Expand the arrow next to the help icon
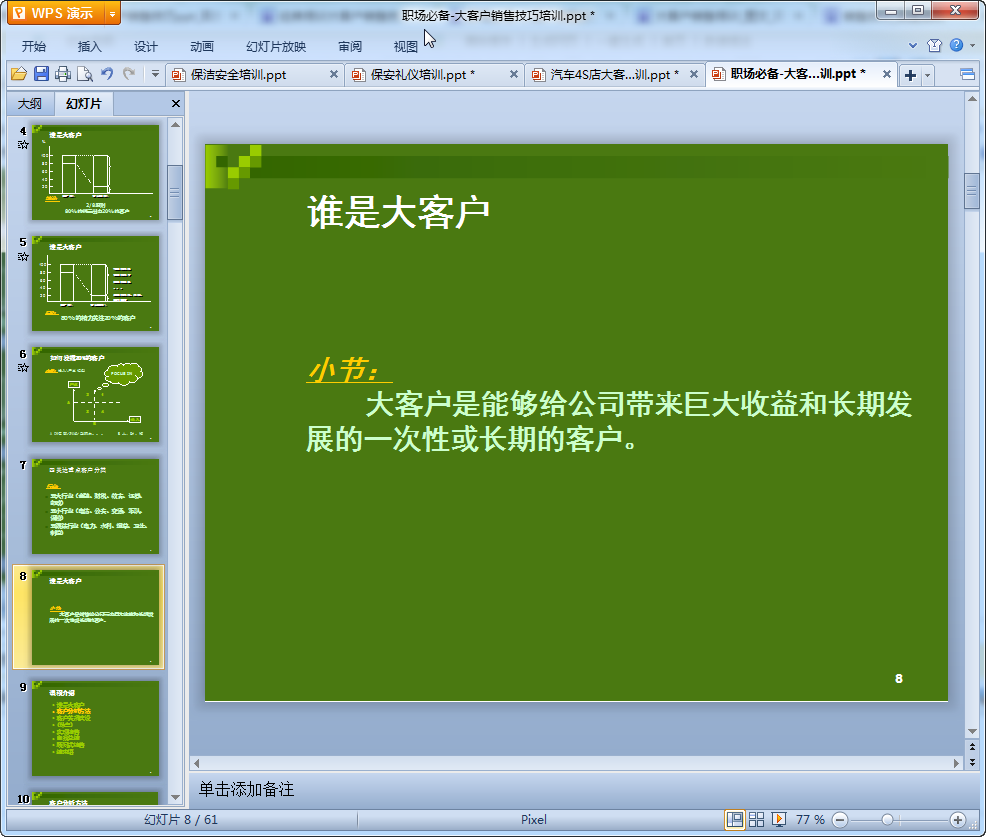The image size is (986, 837). click(x=973, y=45)
